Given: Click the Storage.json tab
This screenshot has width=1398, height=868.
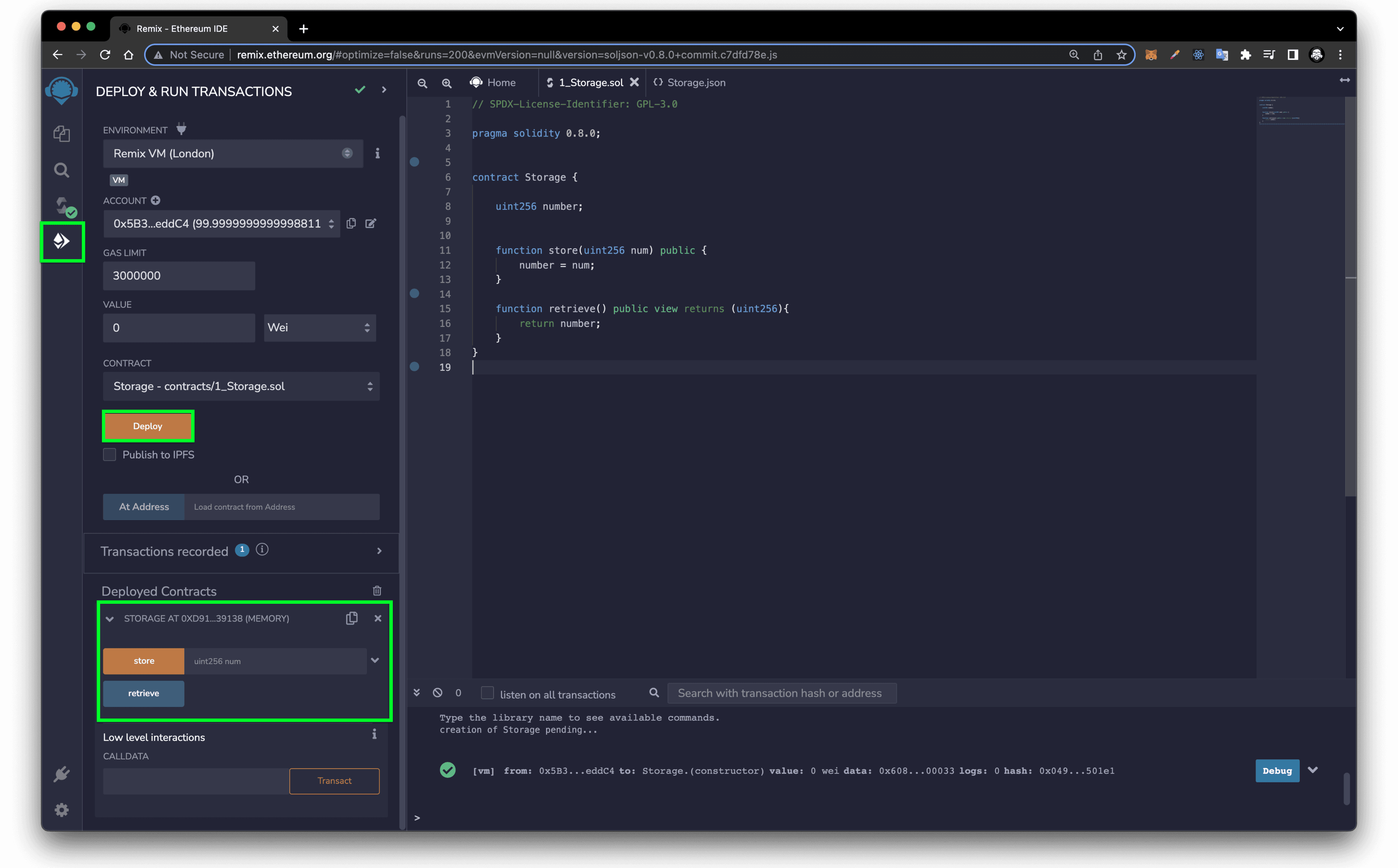Looking at the screenshot, I should [x=694, y=82].
